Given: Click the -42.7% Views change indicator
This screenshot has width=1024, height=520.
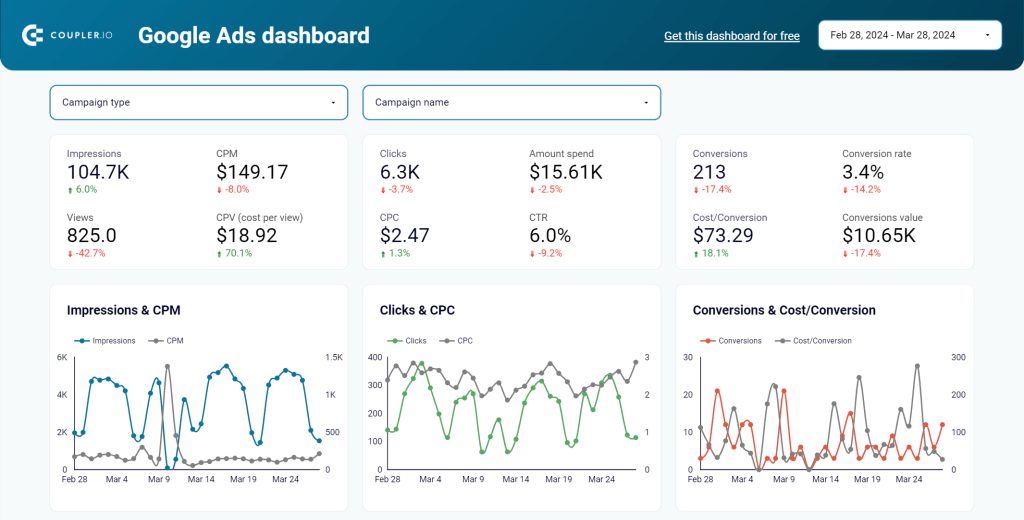Looking at the screenshot, I should click(x=86, y=253).
